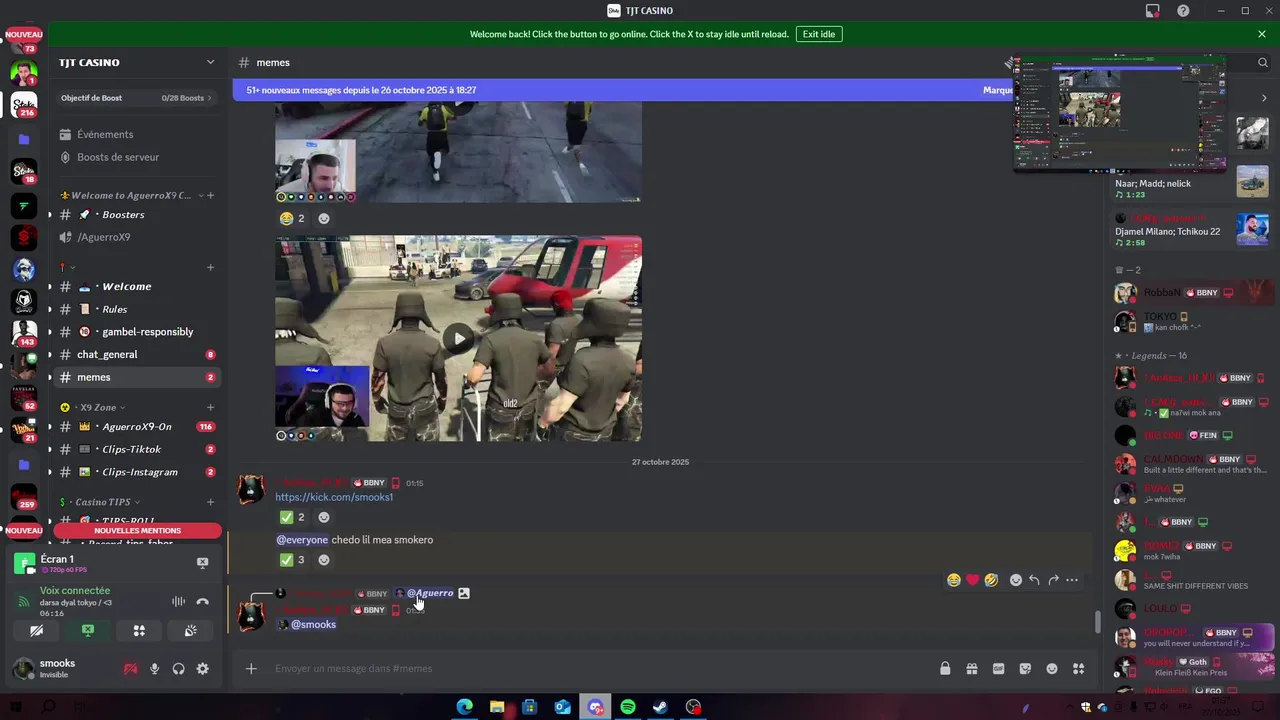1280x720 pixels.
Task: Dismiss the green idle banner
Action: point(1262,34)
